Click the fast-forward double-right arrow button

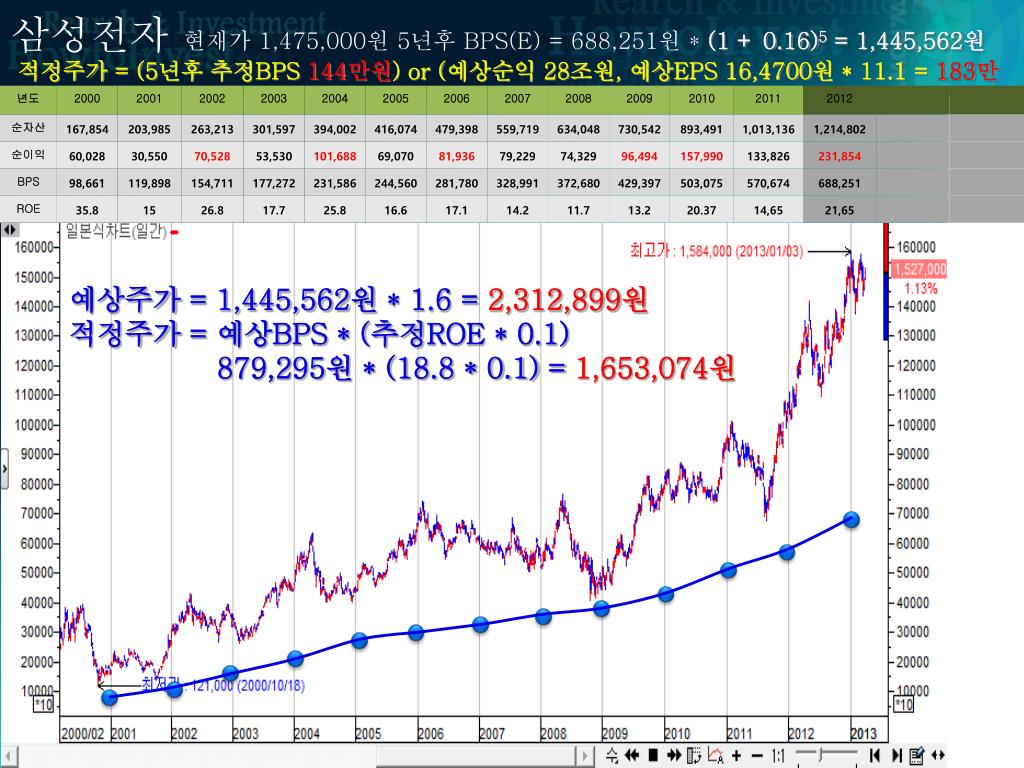tap(673, 755)
